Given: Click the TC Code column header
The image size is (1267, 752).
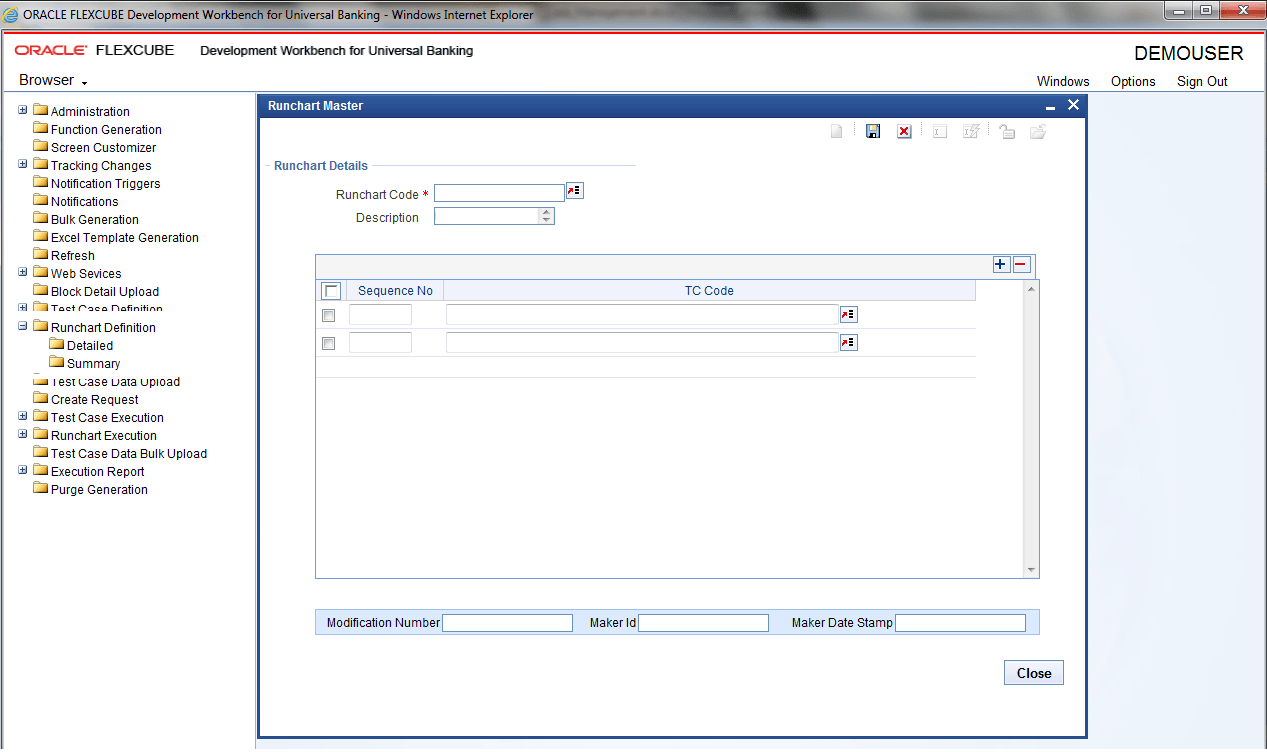Looking at the screenshot, I should click(709, 291).
